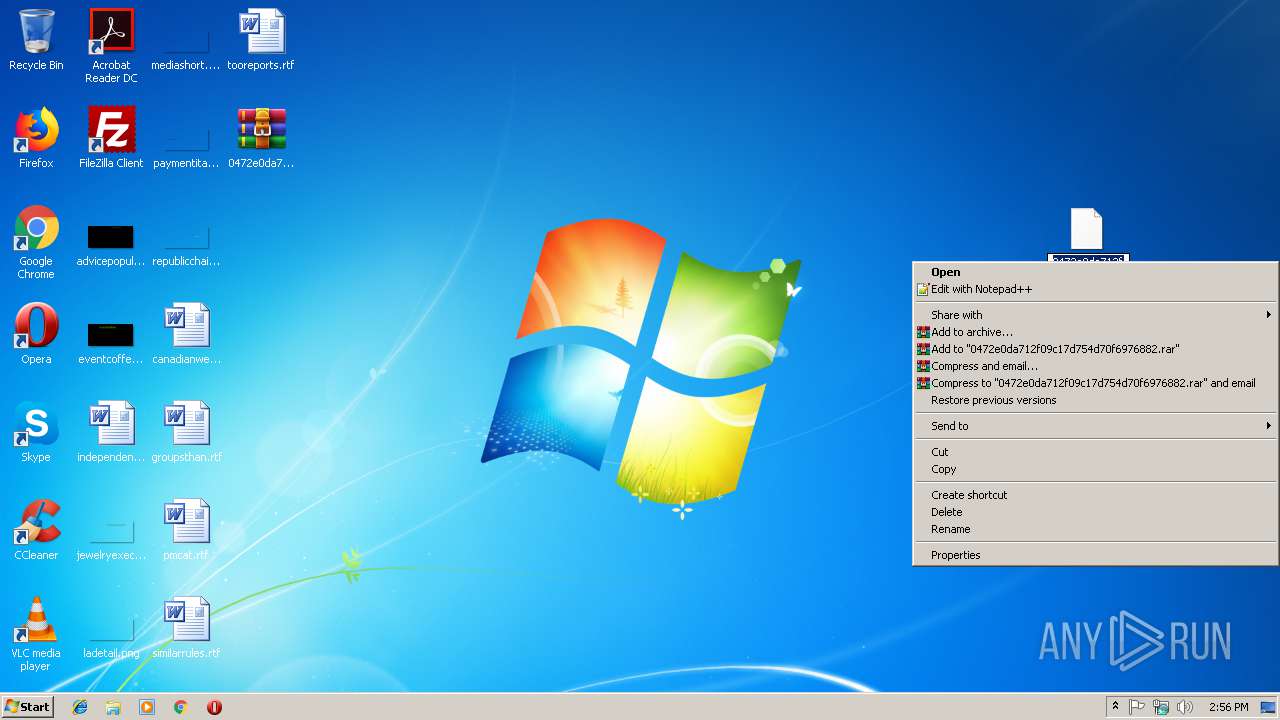This screenshot has height=720, width=1280.
Task: Click Show desktop button at taskbar end
Action: 1269,707
